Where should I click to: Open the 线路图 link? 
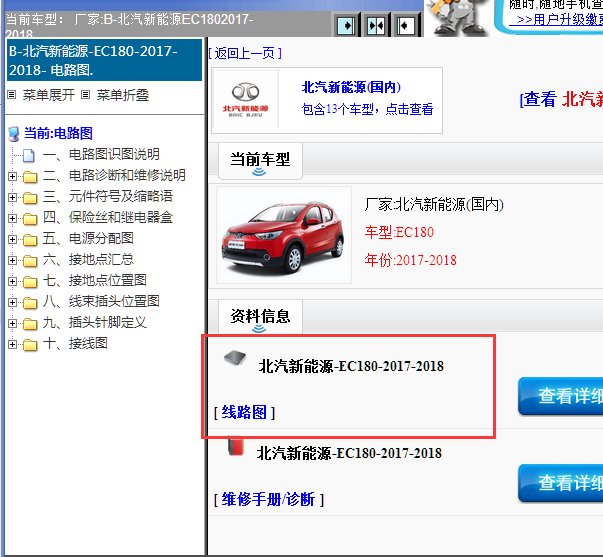click(244, 412)
